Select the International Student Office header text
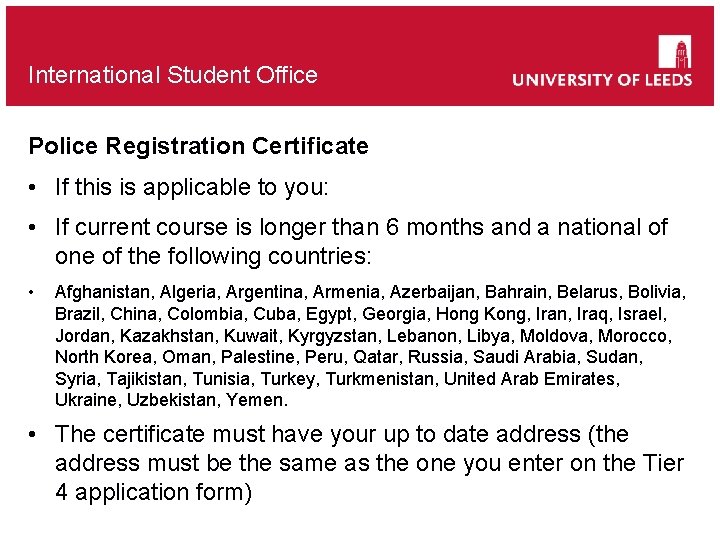The image size is (720, 540). pyautogui.click(x=173, y=75)
